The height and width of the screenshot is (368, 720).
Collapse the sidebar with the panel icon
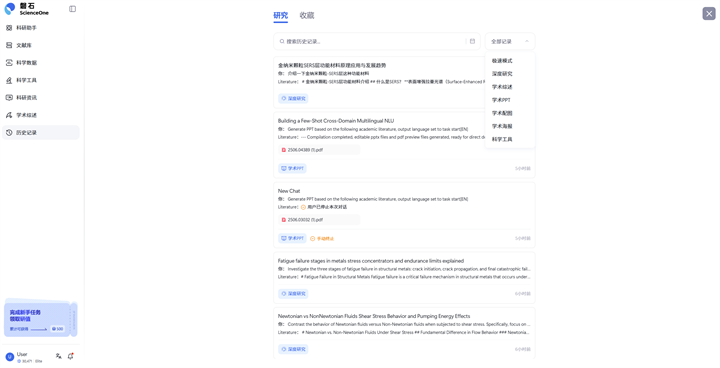tap(73, 9)
